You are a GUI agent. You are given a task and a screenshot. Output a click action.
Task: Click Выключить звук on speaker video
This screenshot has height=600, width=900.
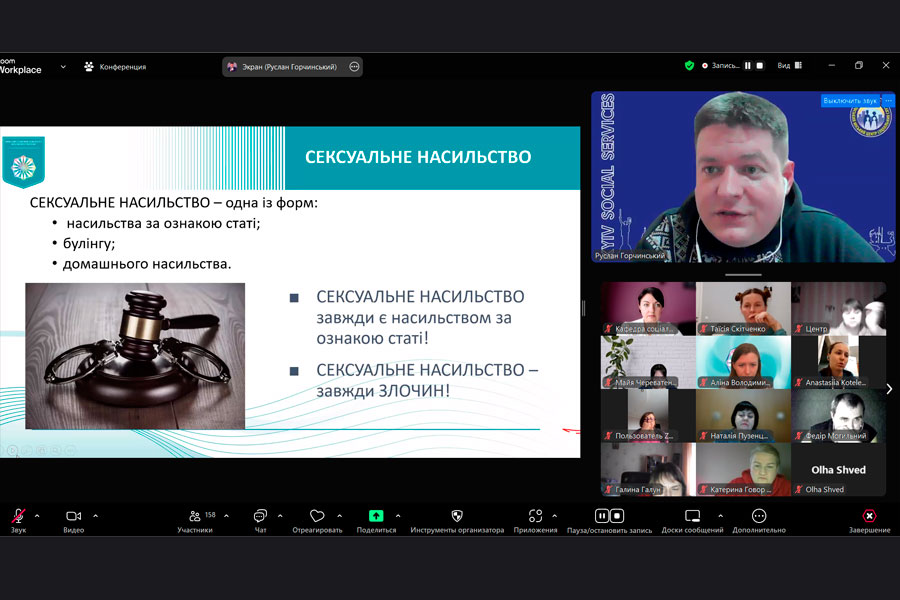(850, 100)
